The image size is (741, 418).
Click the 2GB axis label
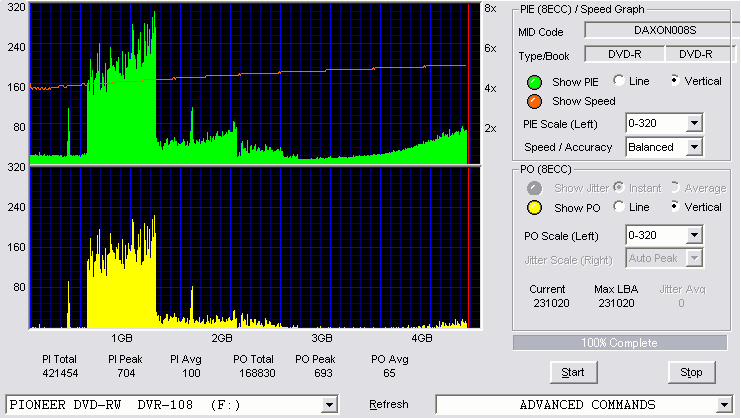222,338
